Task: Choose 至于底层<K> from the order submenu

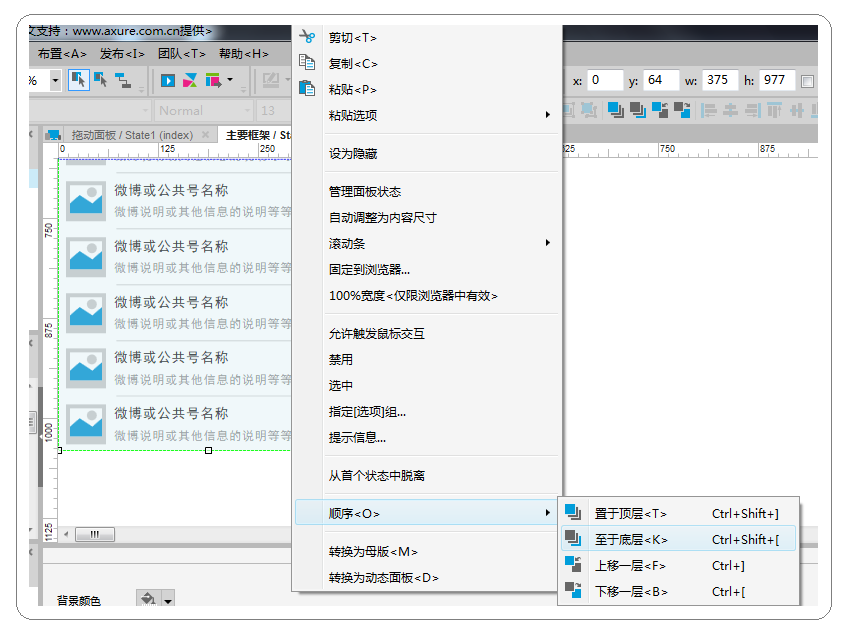Action: point(630,539)
